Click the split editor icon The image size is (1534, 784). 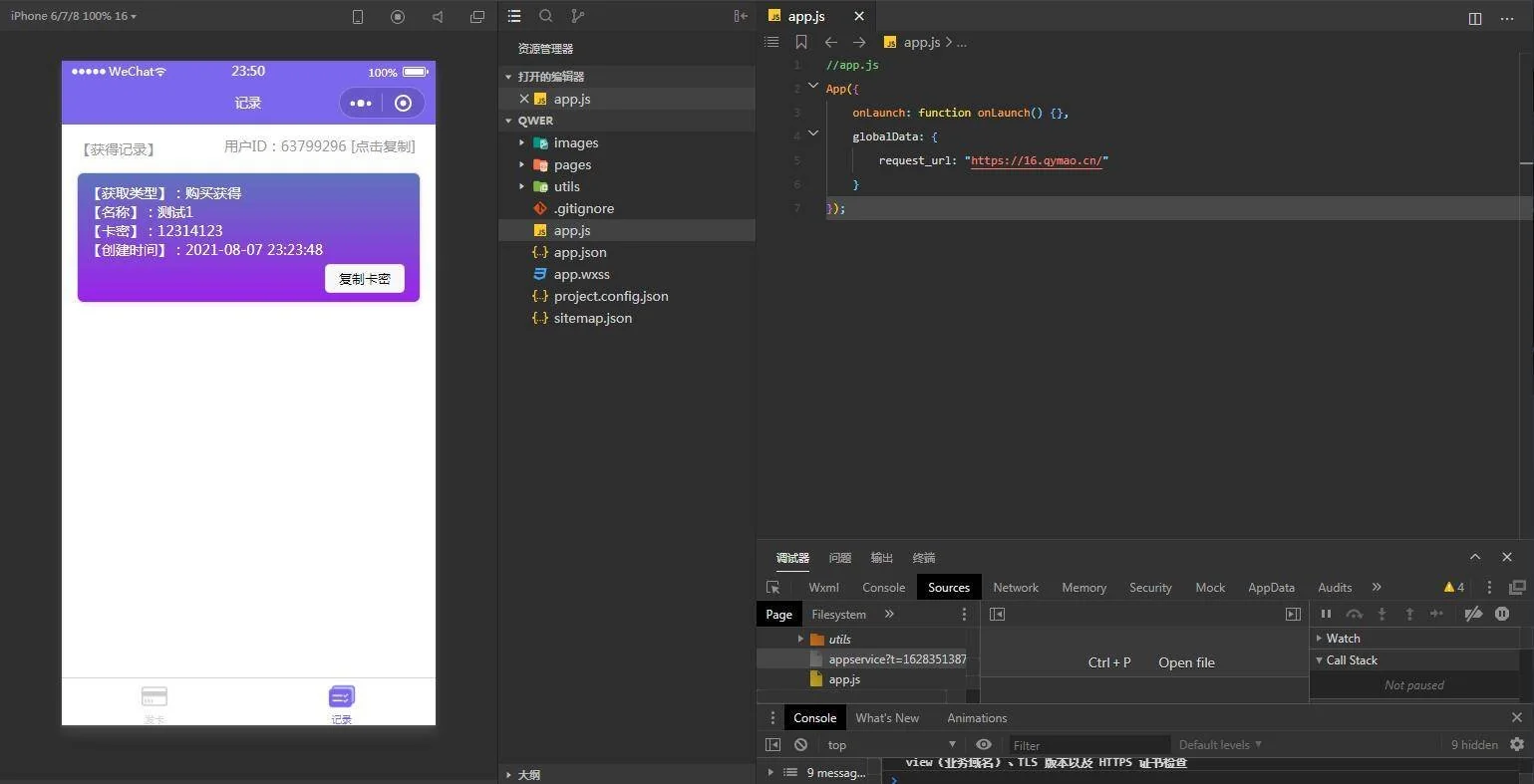tap(1475, 18)
